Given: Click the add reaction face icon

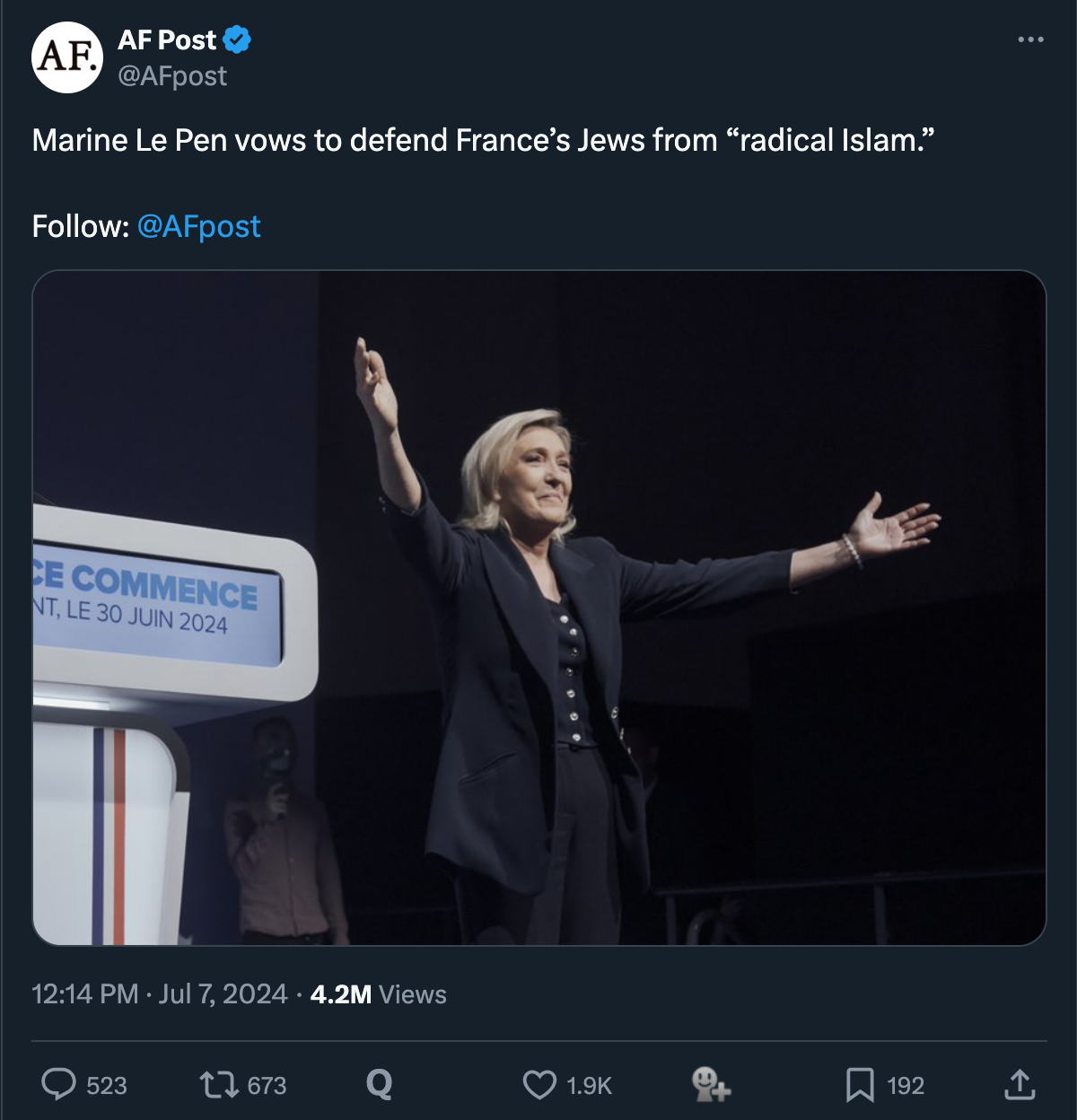Looking at the screenshot, I should pos(711,1084).
